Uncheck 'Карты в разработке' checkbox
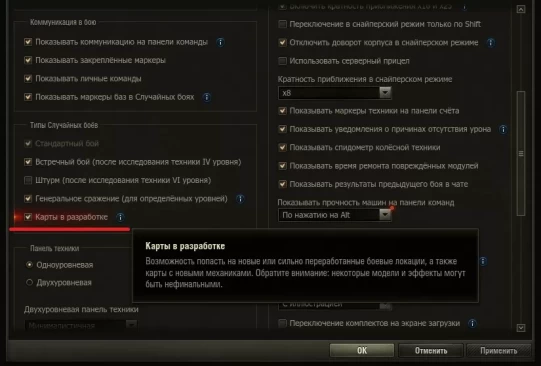 click(x=28, y=217)
